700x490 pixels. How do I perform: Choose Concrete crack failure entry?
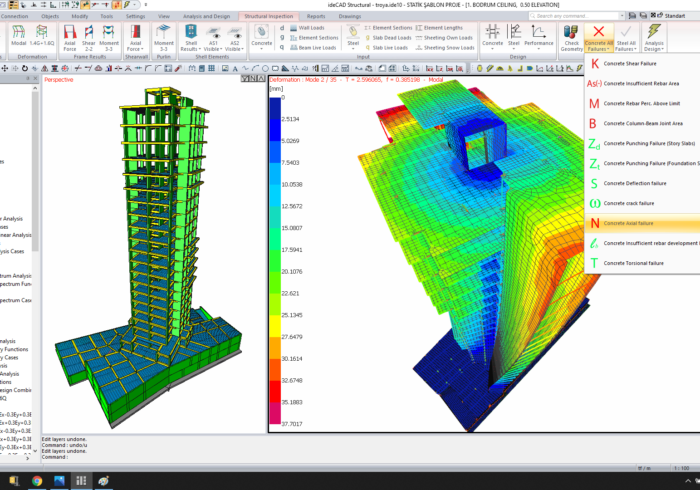[x=642, y=203]
